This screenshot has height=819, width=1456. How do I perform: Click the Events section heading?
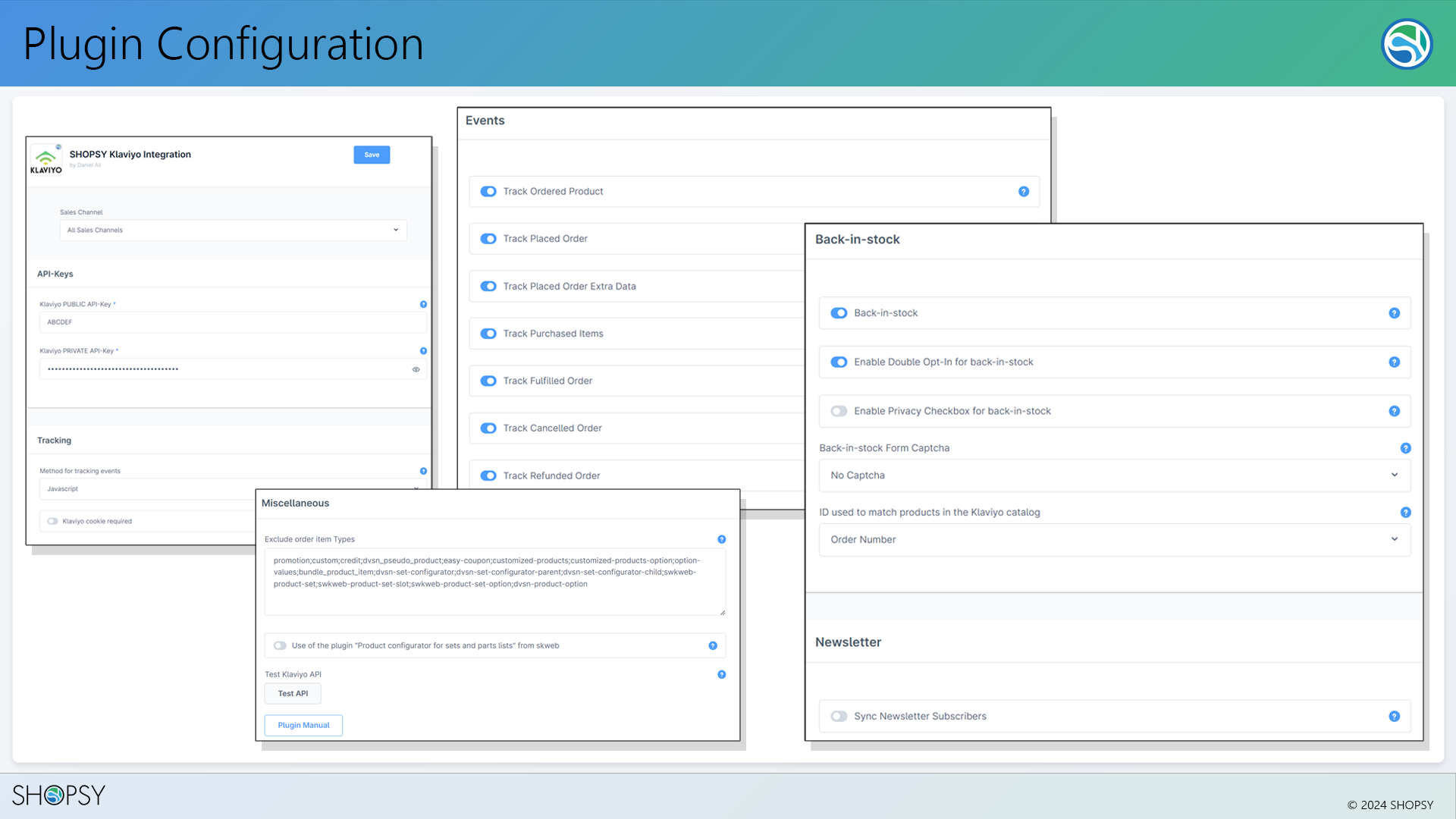(485, 121)
